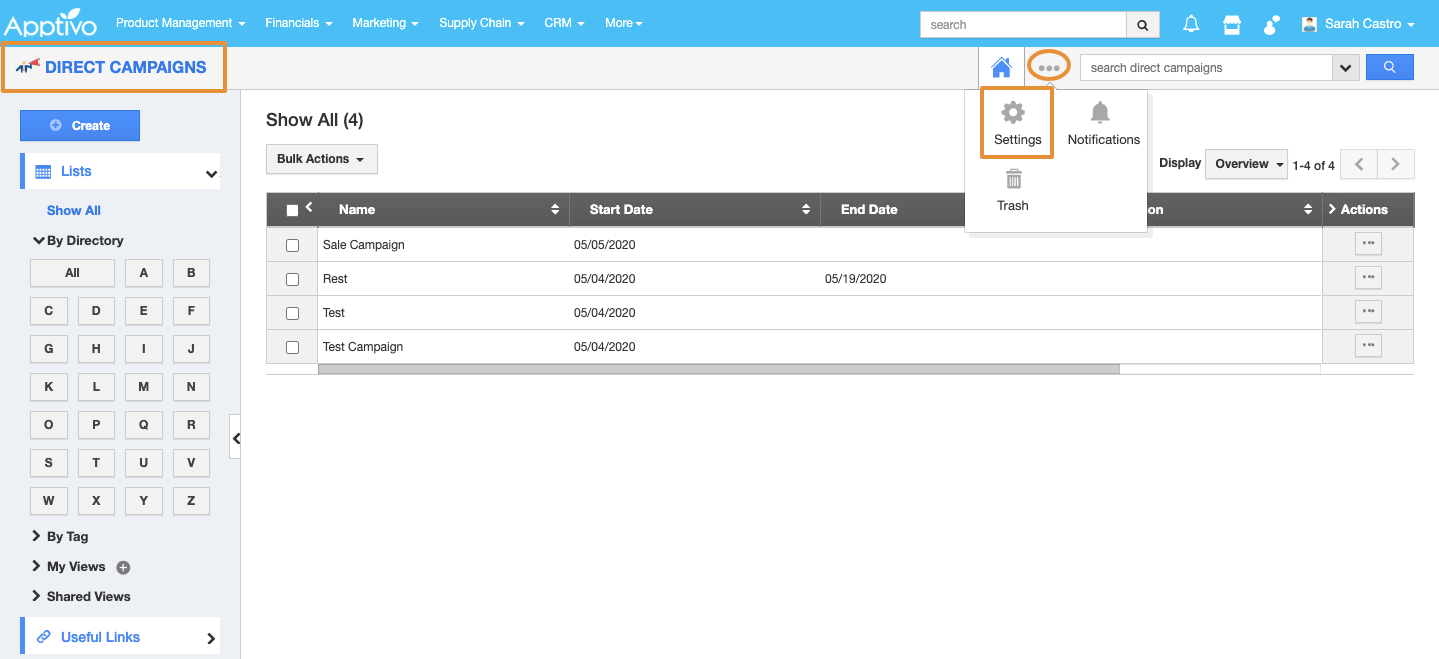Click the three-dot more options icon
Image resolution: width=1439 pixels, height=659 pixels.
[x=1048, y=68]
